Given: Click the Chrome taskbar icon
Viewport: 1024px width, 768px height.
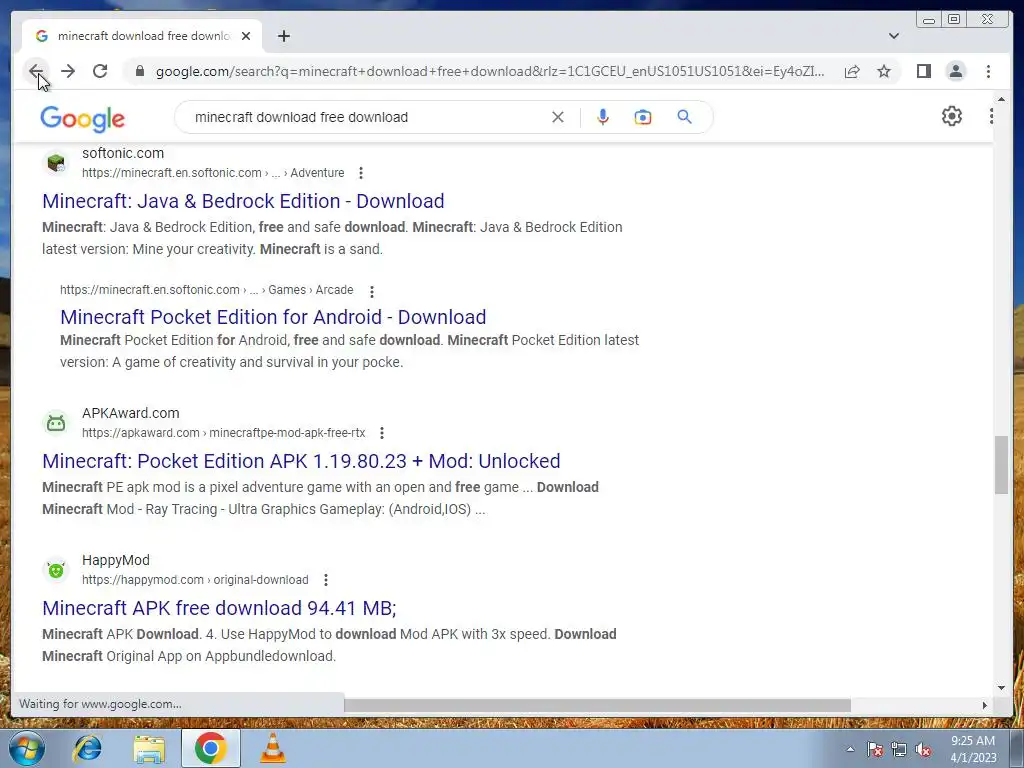Looking at the screenshot, I should point(210,748).
